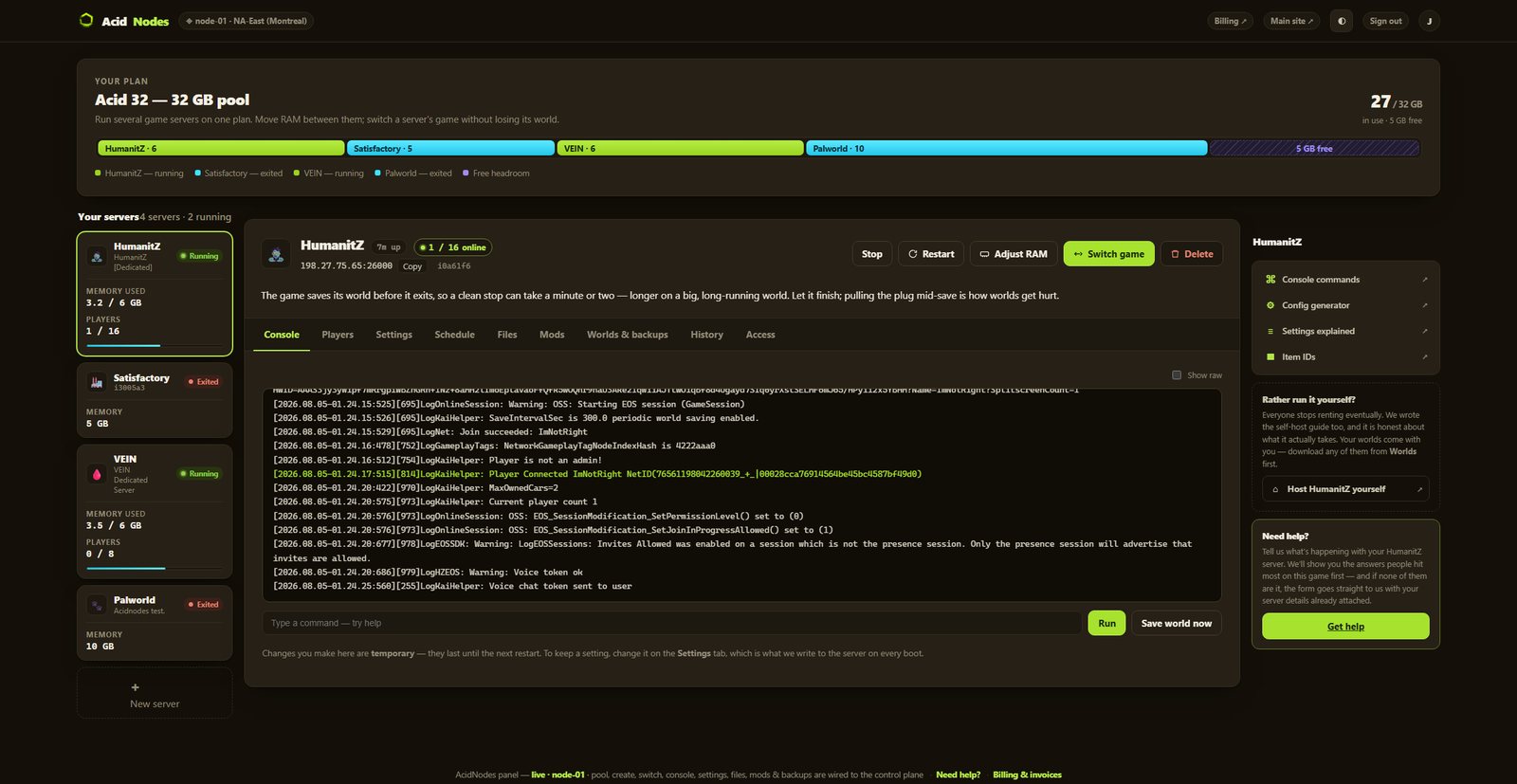Open the Settings tab
Image resolution: width=1517 pixels, height=784 pixels.
393,335
